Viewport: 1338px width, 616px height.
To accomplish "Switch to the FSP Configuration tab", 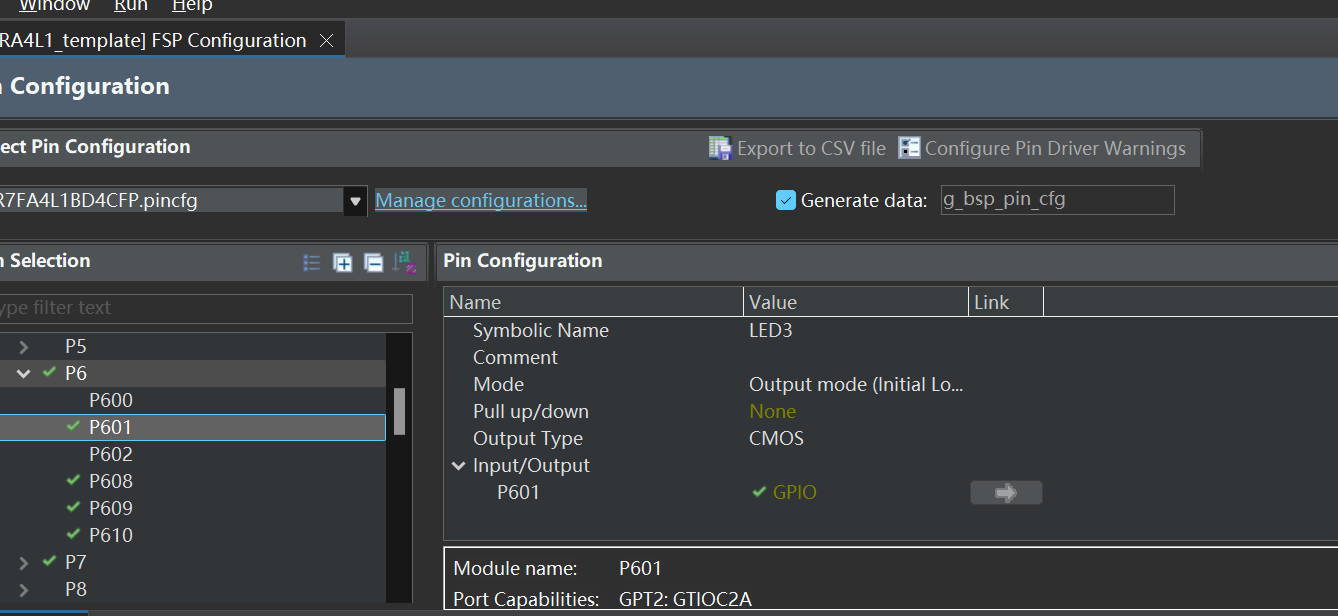I will pyautogui.click(x=153, y=40).
